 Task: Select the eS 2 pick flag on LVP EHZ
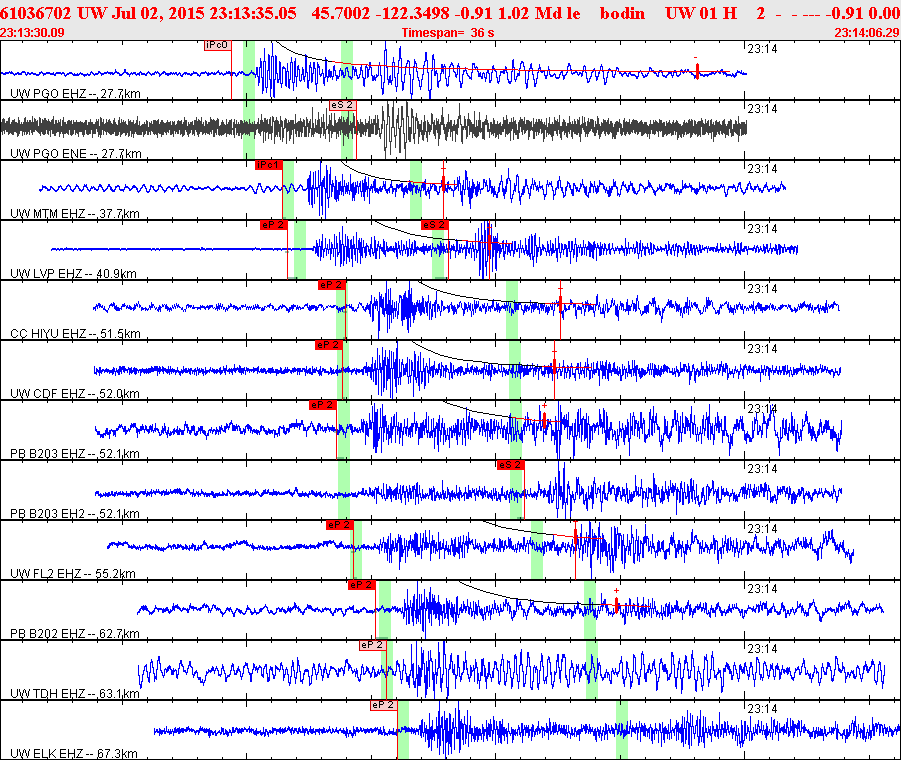434,225
